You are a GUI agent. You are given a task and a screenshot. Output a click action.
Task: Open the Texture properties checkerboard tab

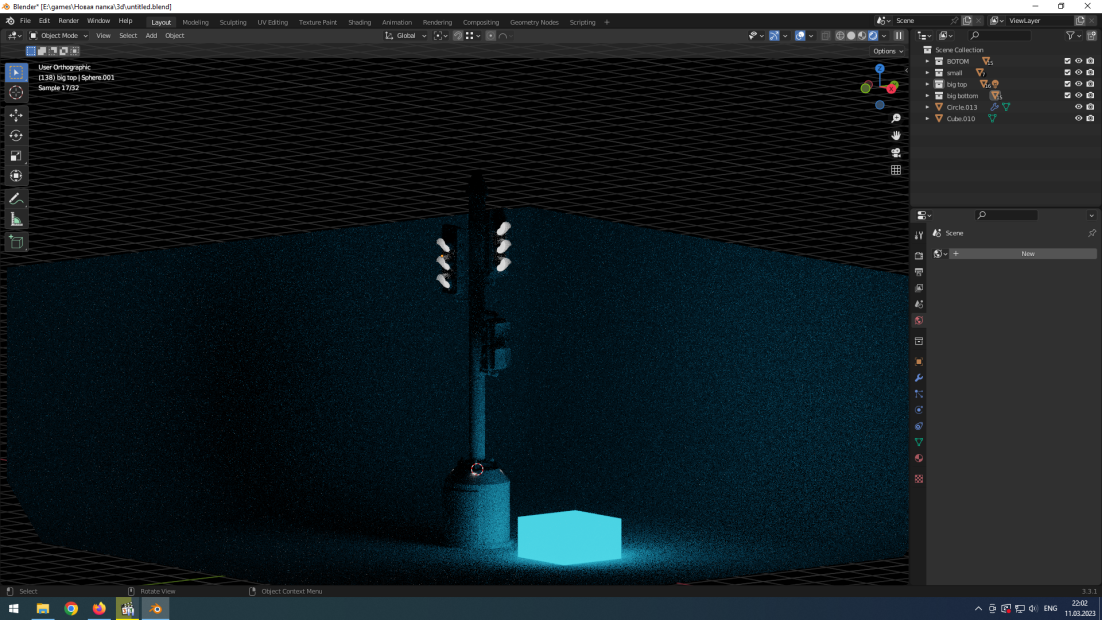919,479
